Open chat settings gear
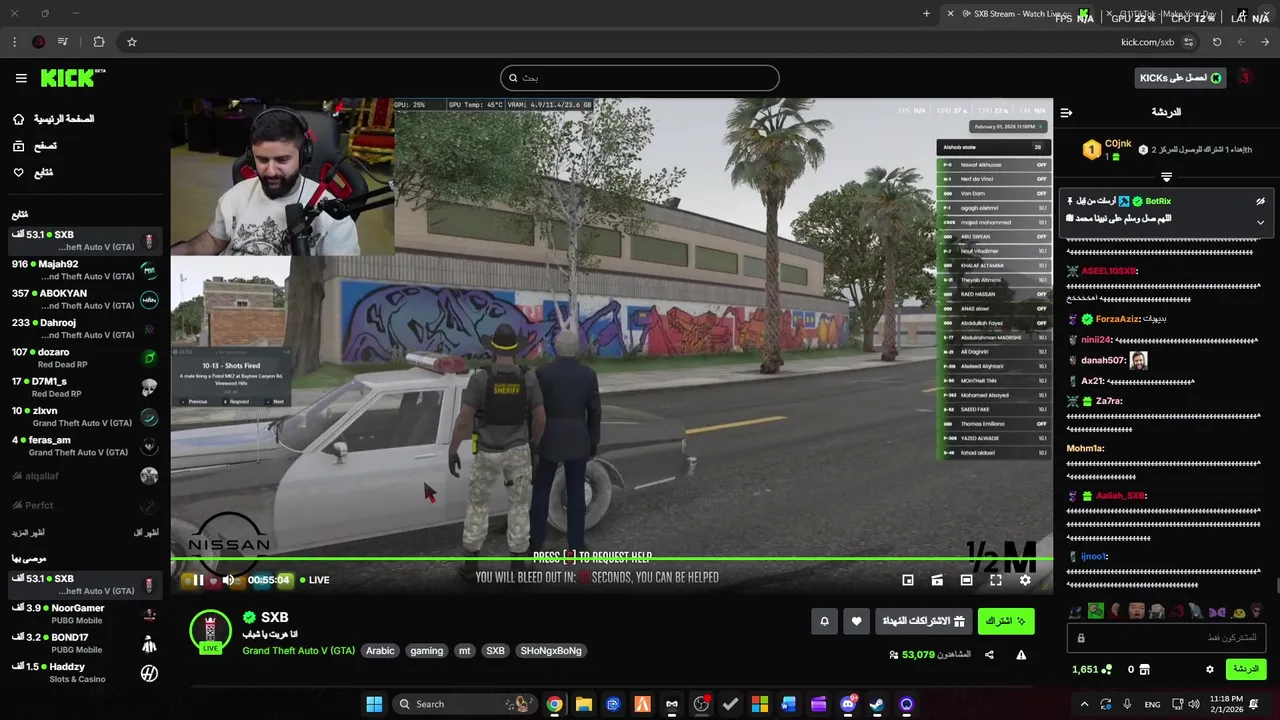 (1210, 669)
